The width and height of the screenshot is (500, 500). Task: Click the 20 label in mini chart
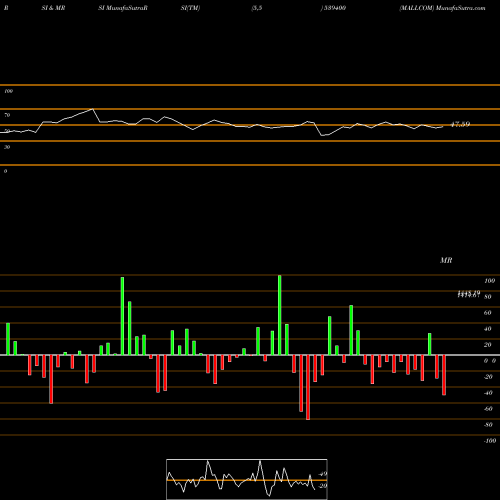click(x=323, y=486)
